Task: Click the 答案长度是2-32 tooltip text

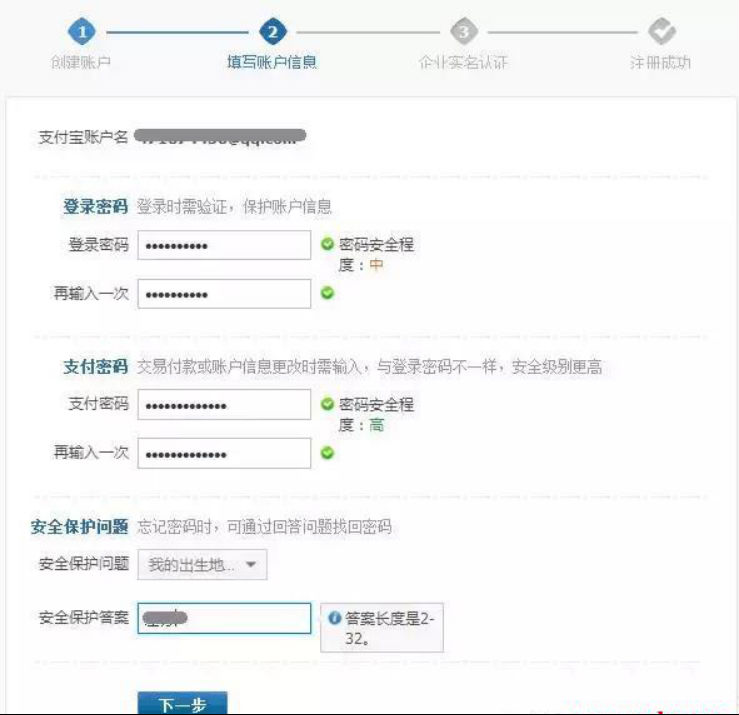Action: [389, 628]
